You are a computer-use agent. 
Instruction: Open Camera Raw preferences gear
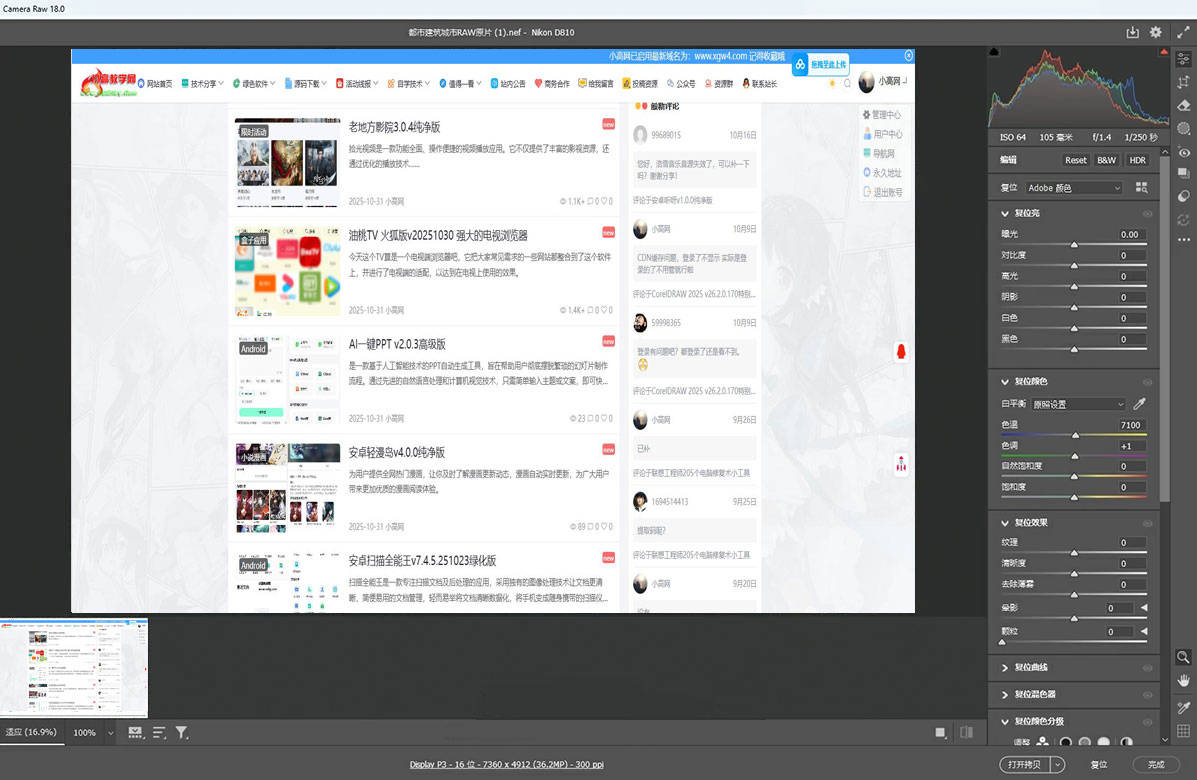pos(1156,32)
